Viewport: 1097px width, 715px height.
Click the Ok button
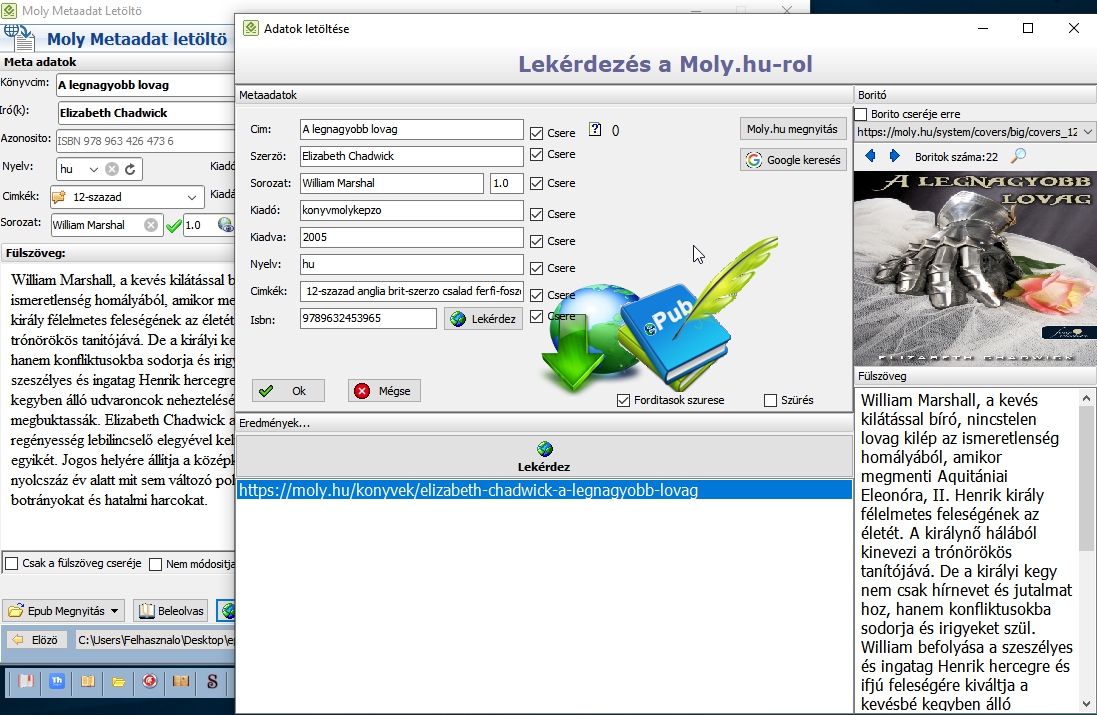(288, 390)
